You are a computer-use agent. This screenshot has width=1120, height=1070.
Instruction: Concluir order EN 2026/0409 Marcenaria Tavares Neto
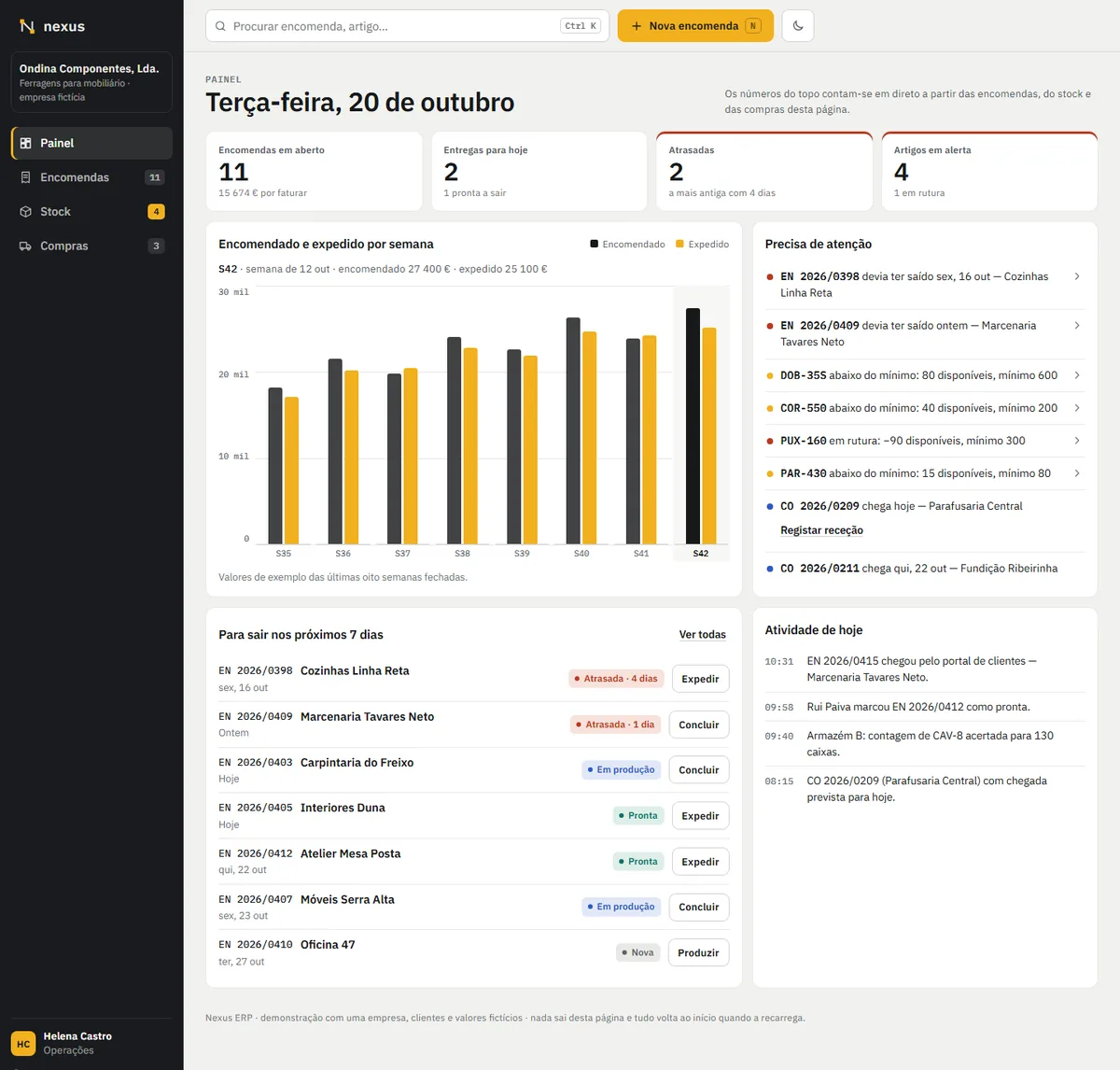(699, 725)
